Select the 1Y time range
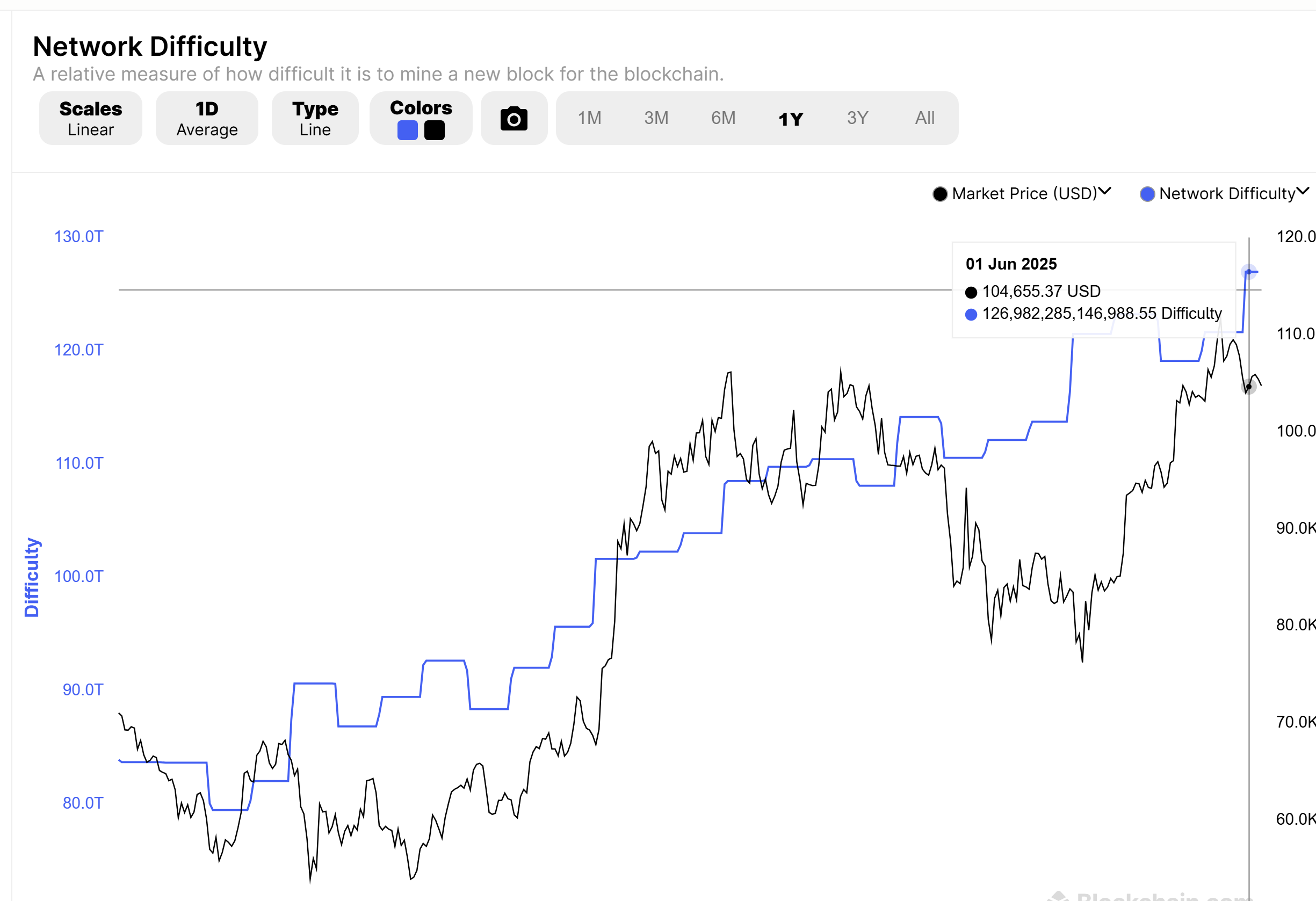This screenshot has width=1316, height=901. (x=791, y=119)
